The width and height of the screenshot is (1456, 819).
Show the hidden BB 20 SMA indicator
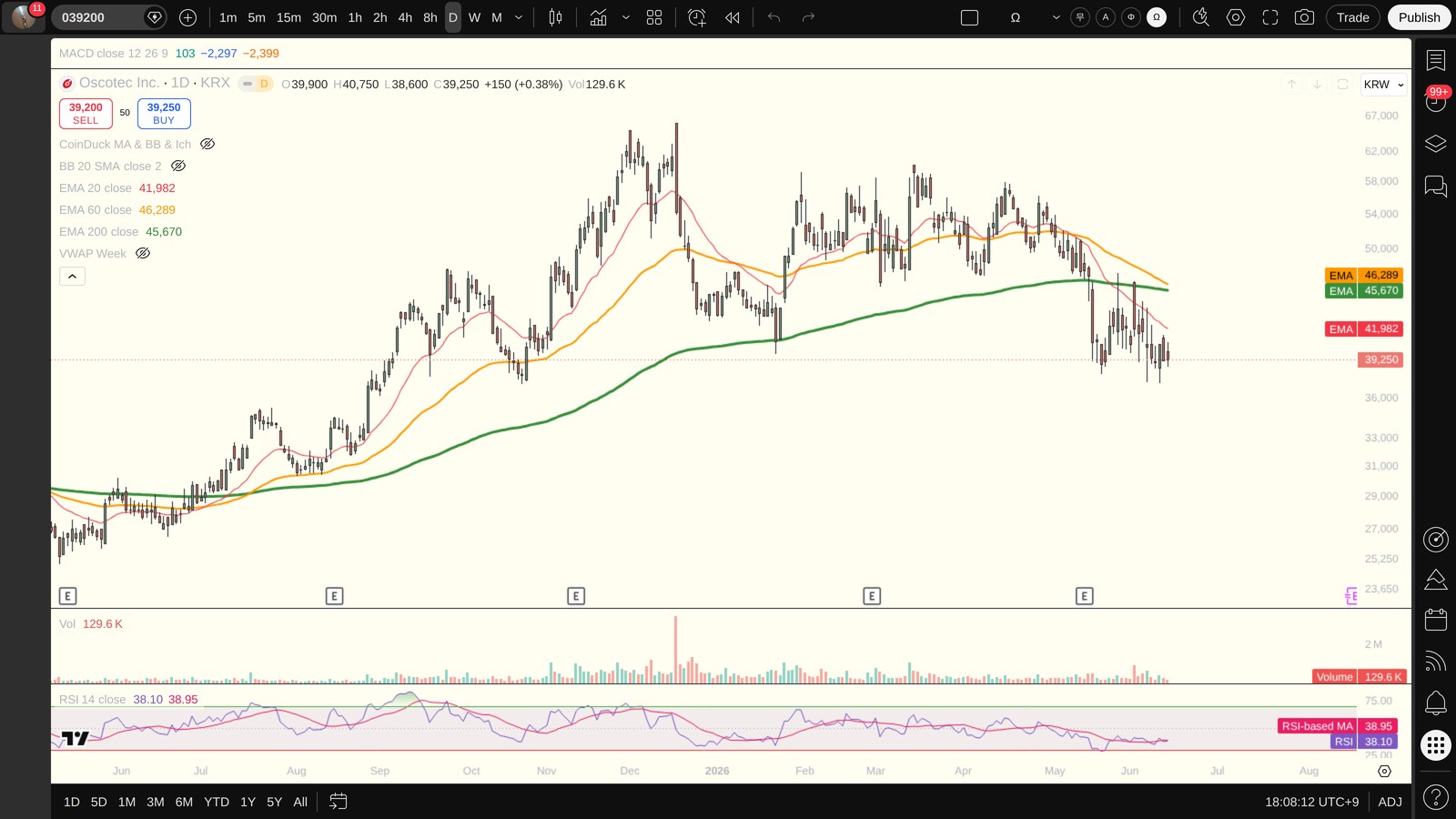[178, 166]
